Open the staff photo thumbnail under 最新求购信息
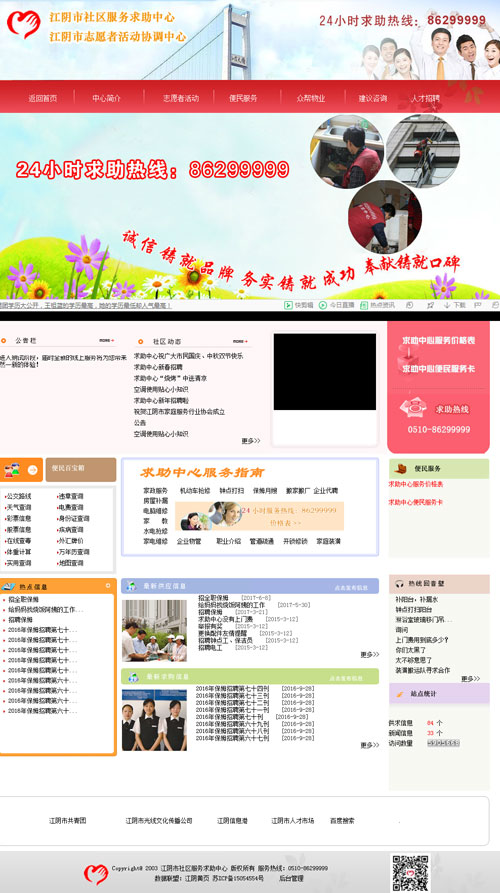 click(154, 720)
